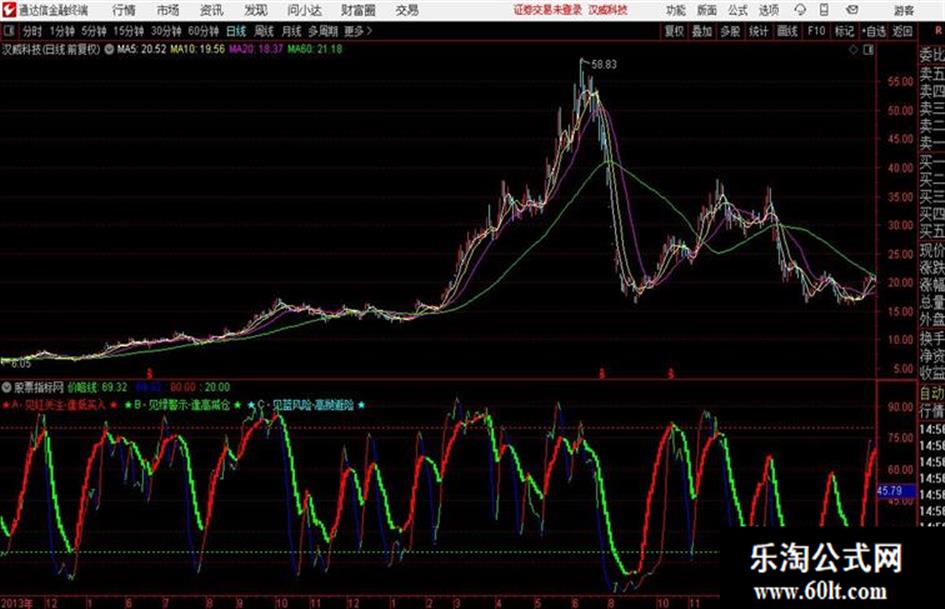The image size is (945, 609).
Task: Click the 标记 mark button
Action: tap(844, 31)
